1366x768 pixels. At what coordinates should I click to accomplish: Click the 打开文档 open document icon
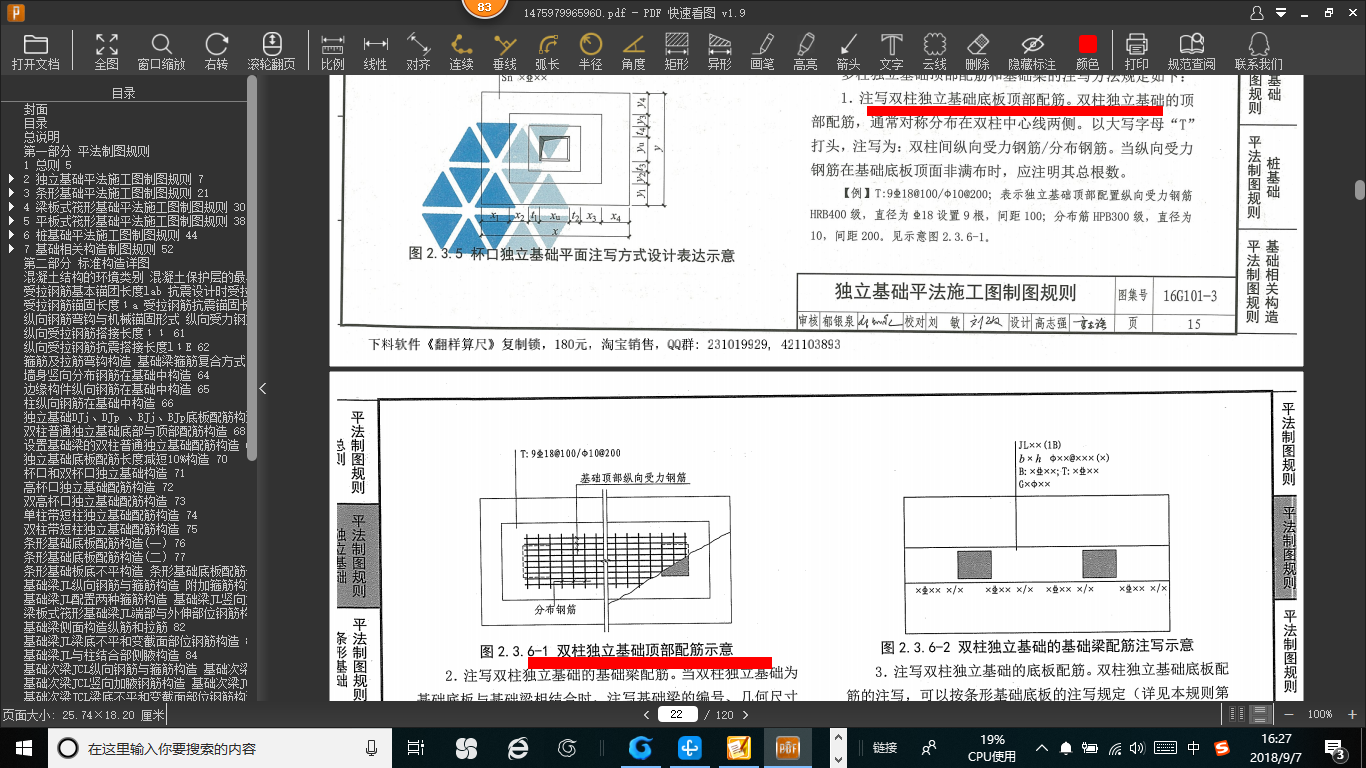coord(36,51)
